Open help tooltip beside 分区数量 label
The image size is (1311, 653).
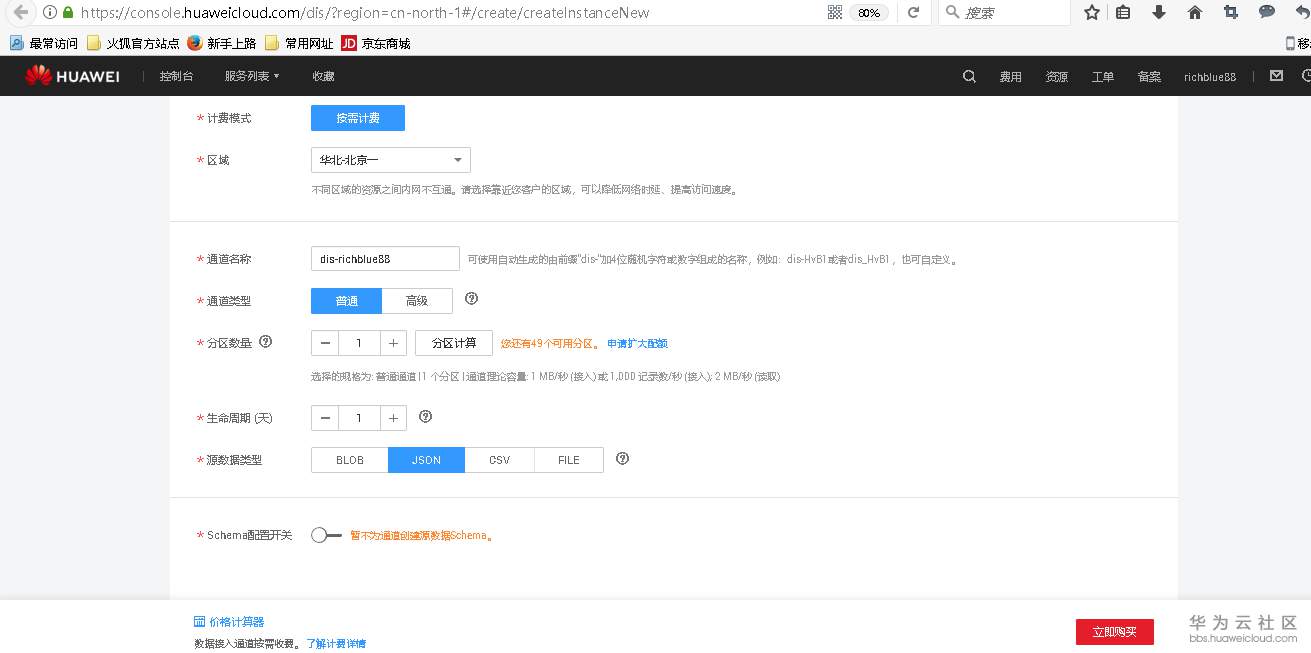(265, 341)
